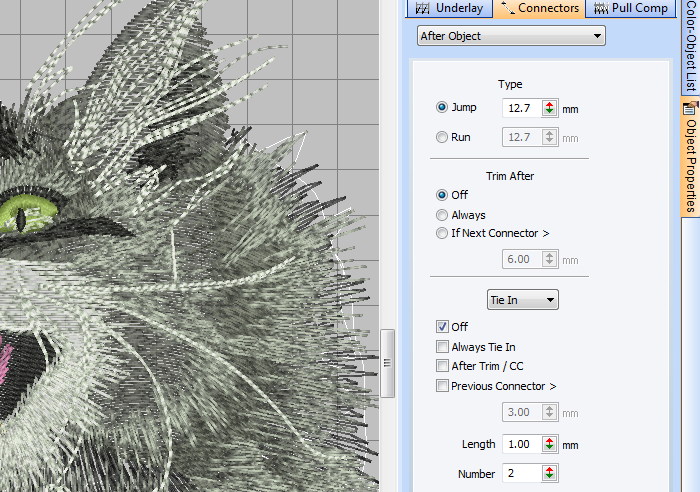
Task: Set Trim After to Always
Action: pos(442,215)
